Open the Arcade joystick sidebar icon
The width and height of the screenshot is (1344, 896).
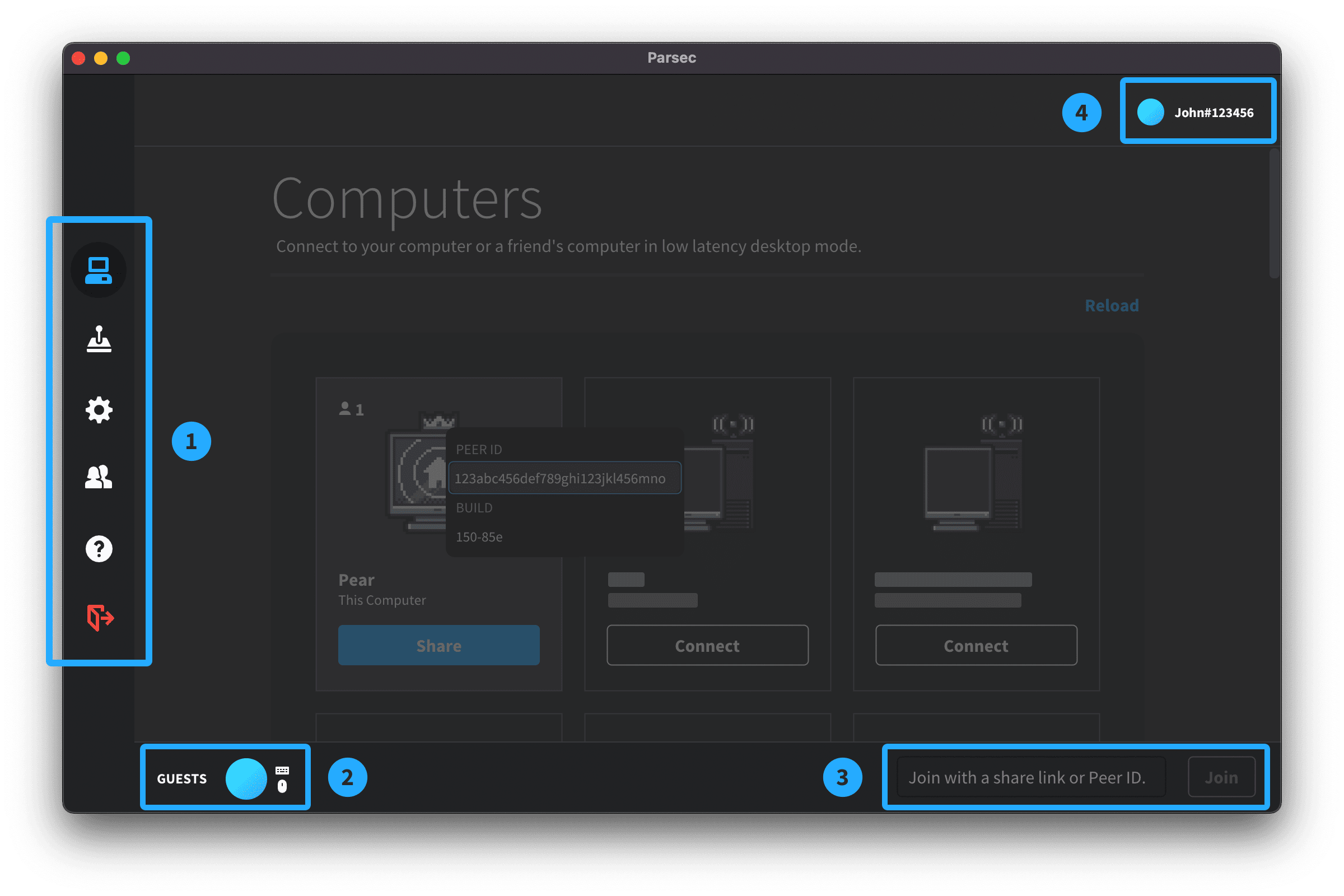click(x=99, y=339)
